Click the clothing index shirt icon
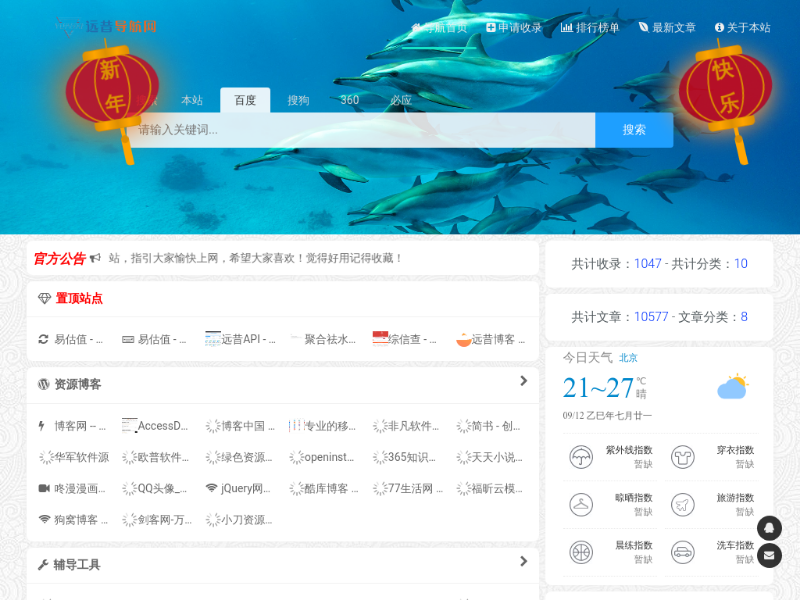Image resolution: width=800 pixels, height=600 pixels. click(x=682, y=457)
